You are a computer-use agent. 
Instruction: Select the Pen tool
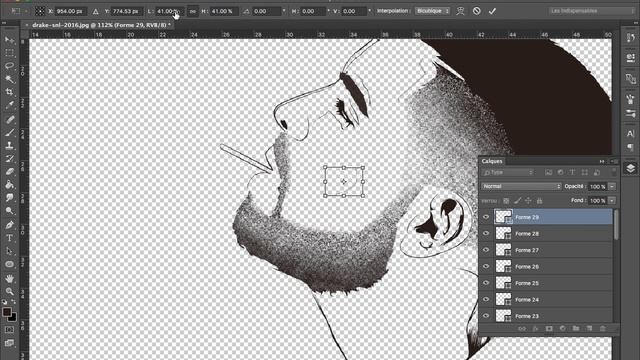[9, 225]
